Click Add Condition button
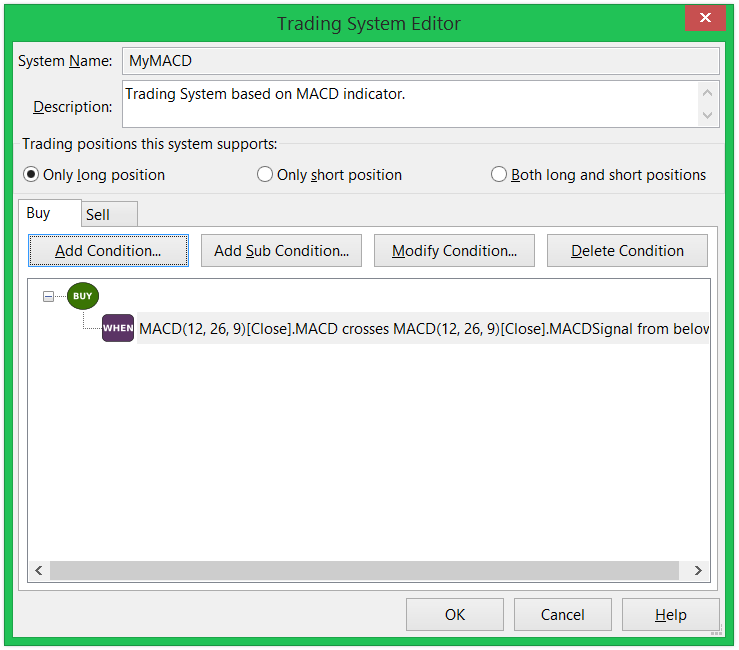Screen dimensions: 739x650 coord(108,251)
